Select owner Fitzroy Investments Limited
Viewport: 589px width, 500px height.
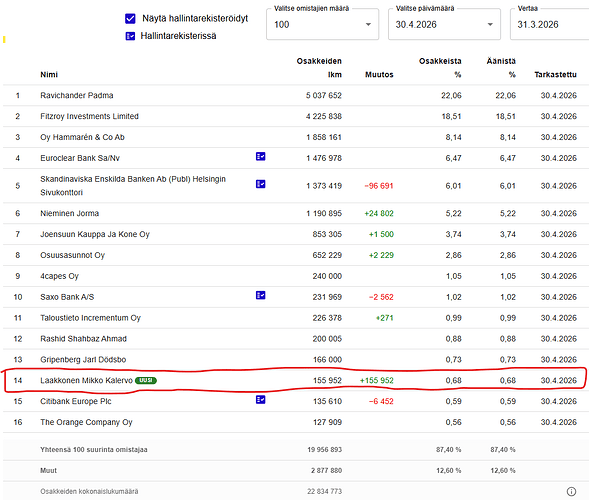point(89,116)
